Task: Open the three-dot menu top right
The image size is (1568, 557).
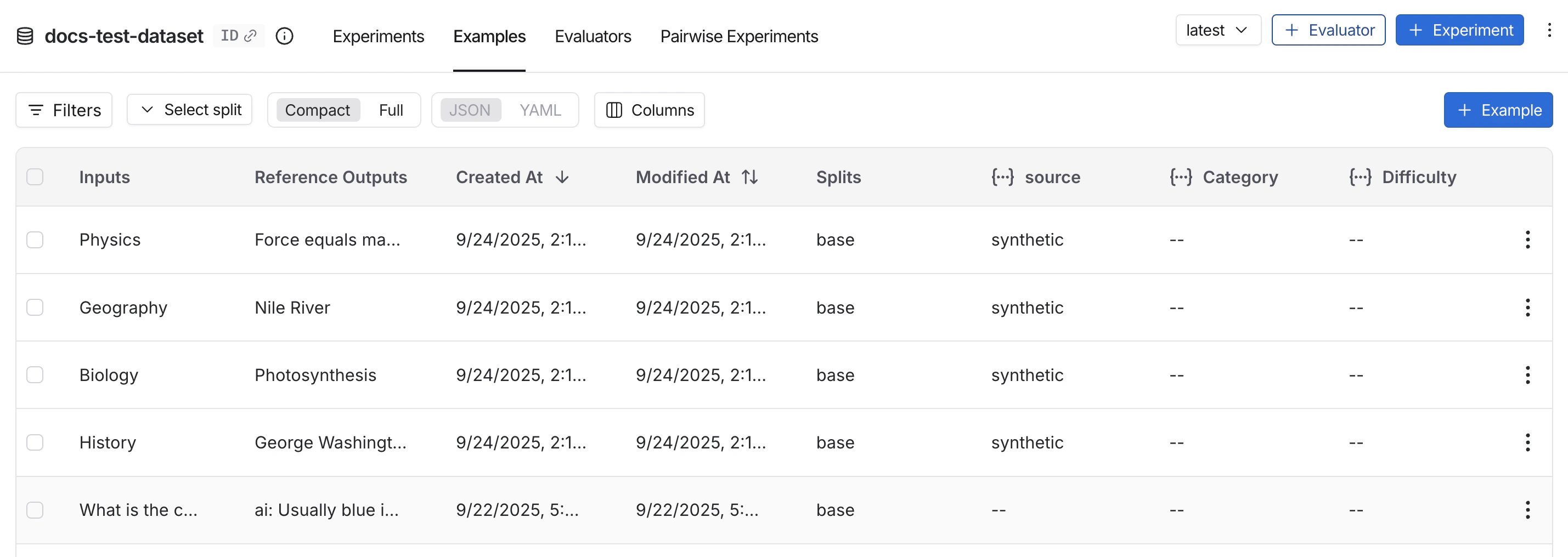Action: coord(1550,30)
